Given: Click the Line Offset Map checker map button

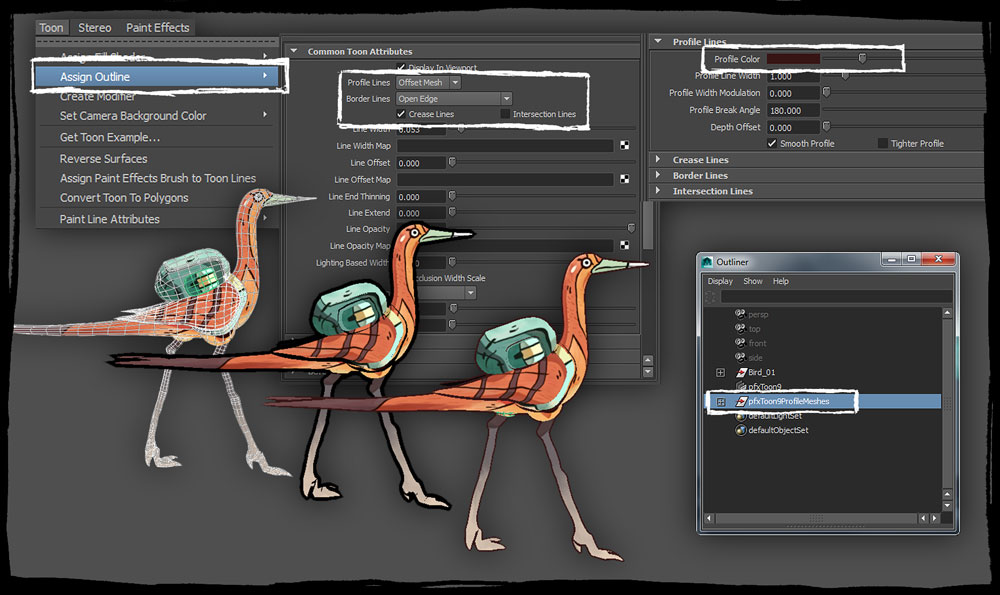Looking at the screenshot, I should click(624, 179).
